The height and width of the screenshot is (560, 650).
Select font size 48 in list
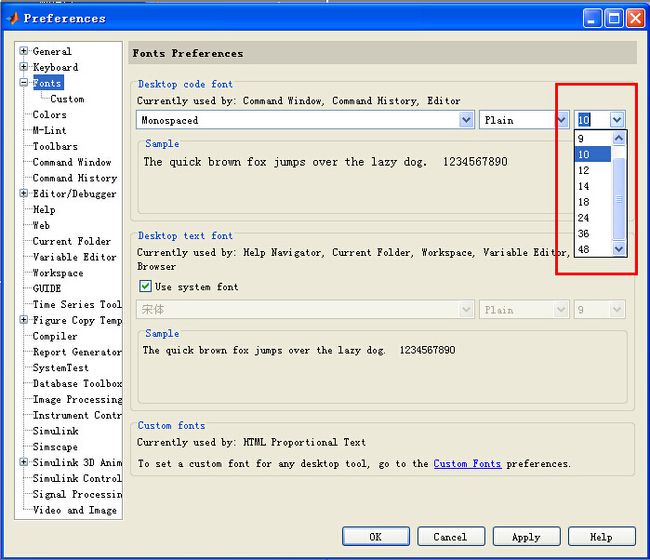(593, 249)
